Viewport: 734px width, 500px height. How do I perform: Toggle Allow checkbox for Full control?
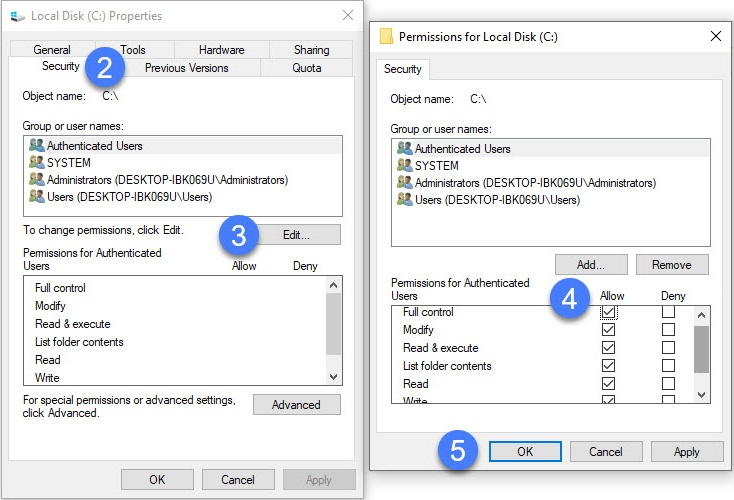(x=609, y=312)
